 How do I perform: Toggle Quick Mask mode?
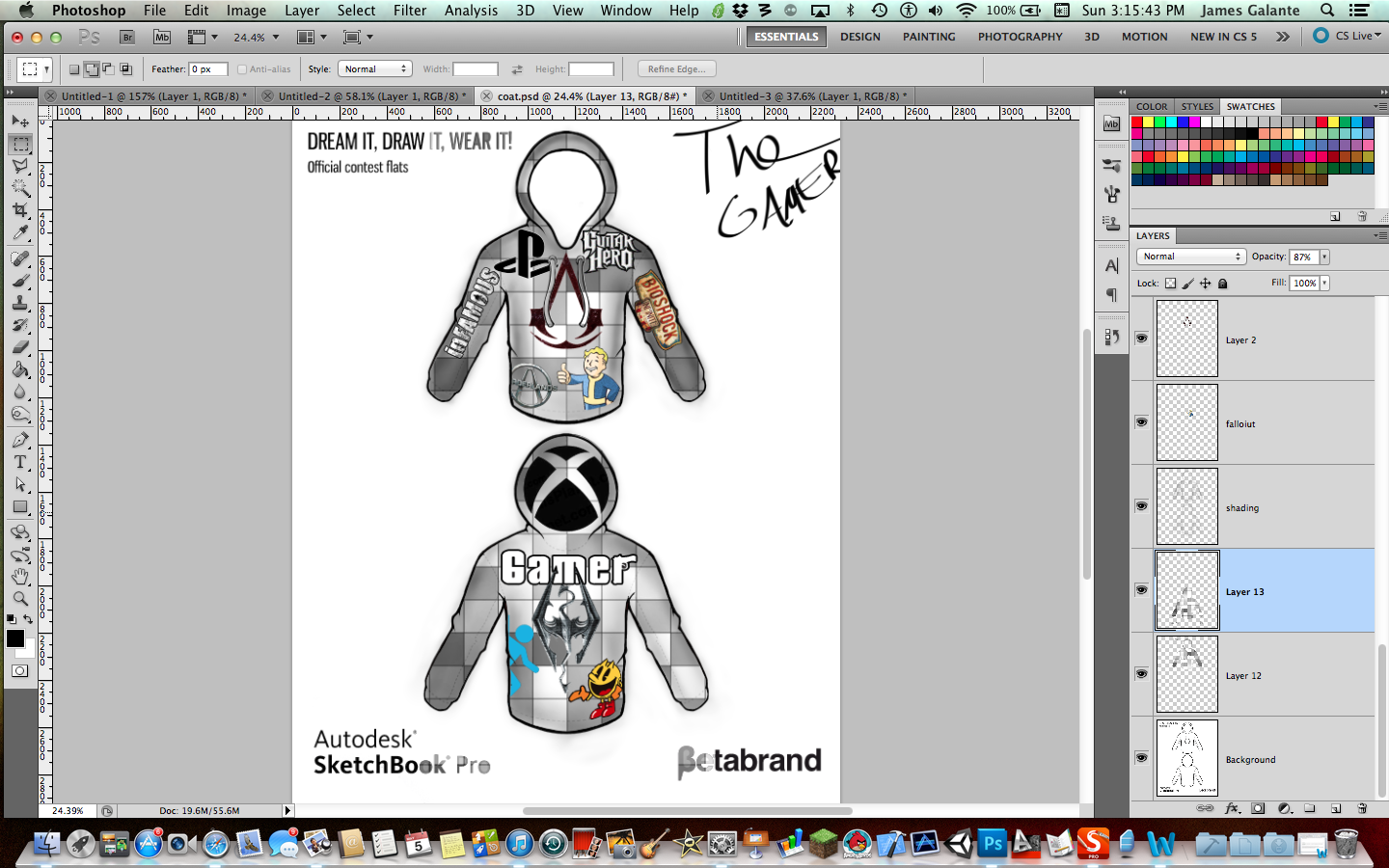[20, 671]
